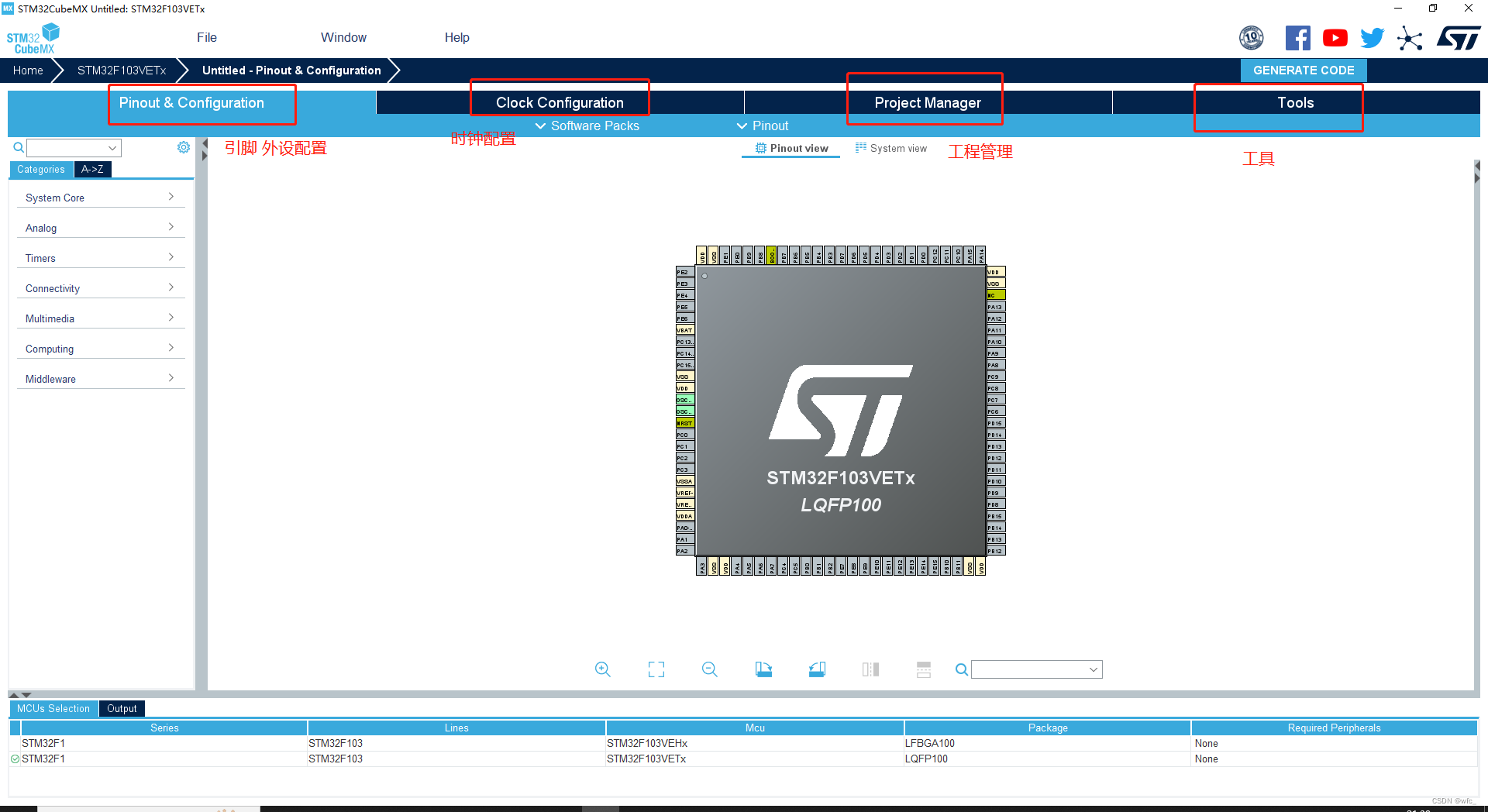This screenshot has width=1488, height=812.
Task: Zoom in on the chip pinout diagram
Action: click(603, 669)
